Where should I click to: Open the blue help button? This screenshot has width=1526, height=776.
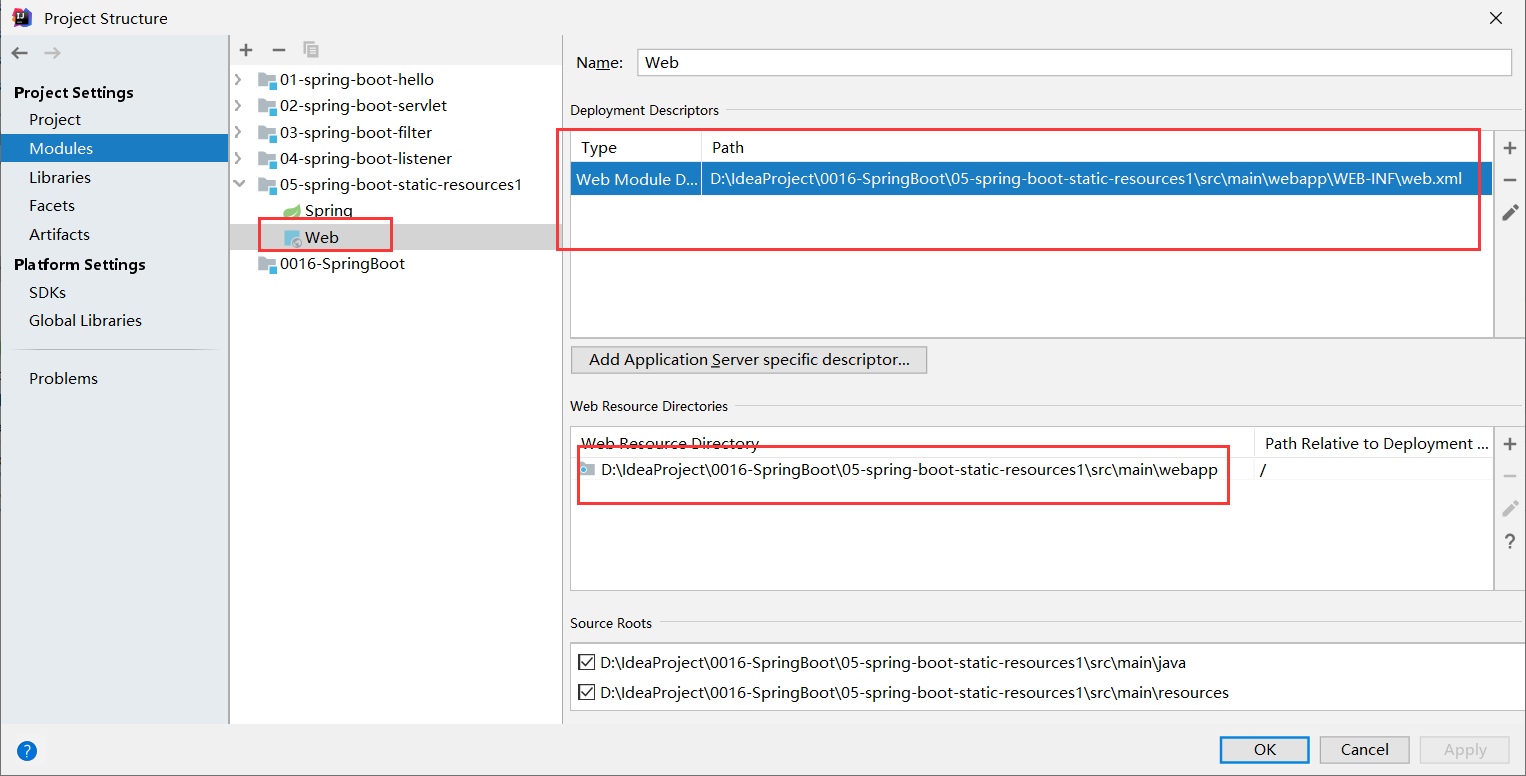[x=27, y=750]
